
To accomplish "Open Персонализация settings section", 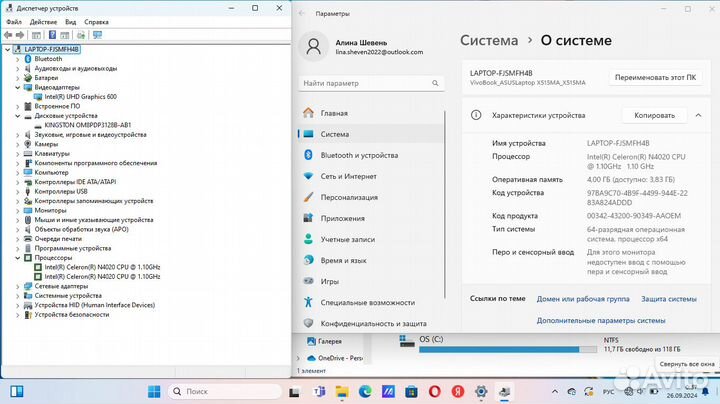I will click(x=349, y=197).
